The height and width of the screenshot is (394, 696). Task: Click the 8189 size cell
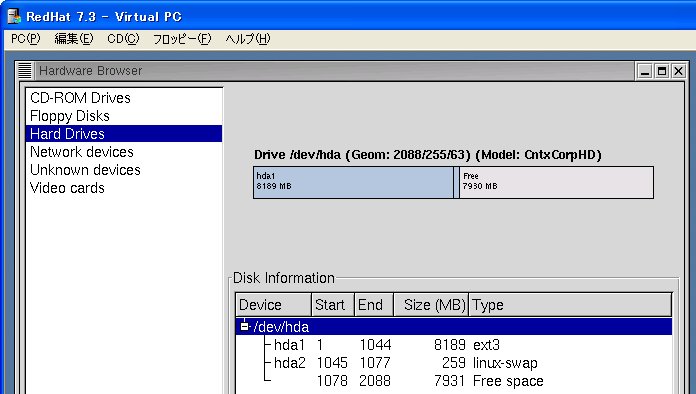click(450, 345)
